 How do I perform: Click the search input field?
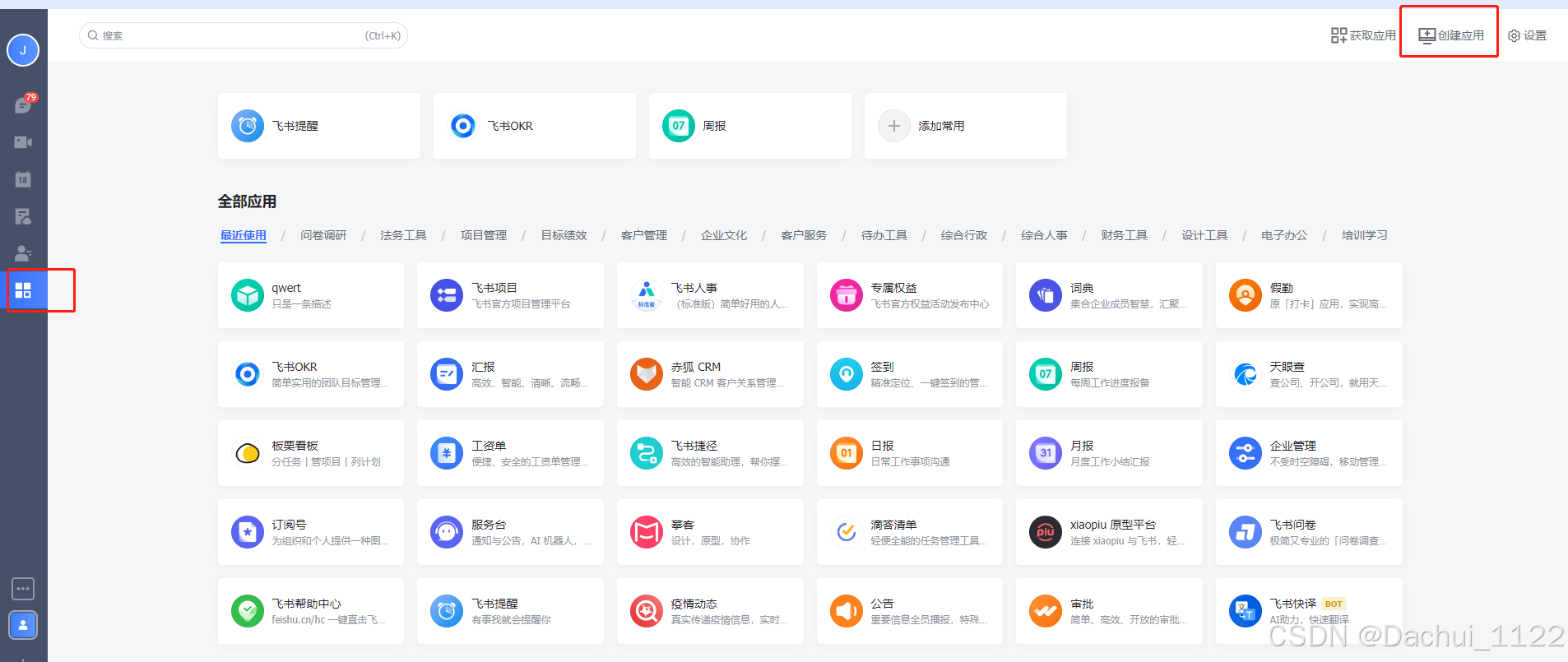tap(244, 35)
